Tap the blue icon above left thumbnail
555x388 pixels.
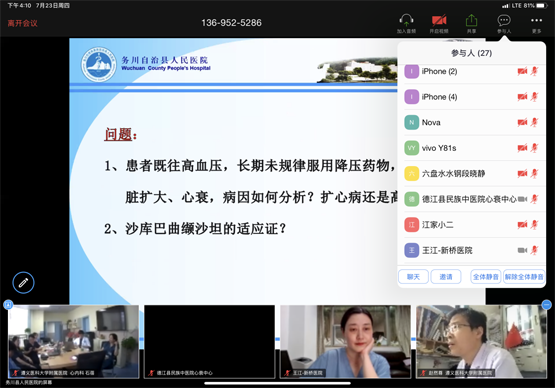coord(8,304)
